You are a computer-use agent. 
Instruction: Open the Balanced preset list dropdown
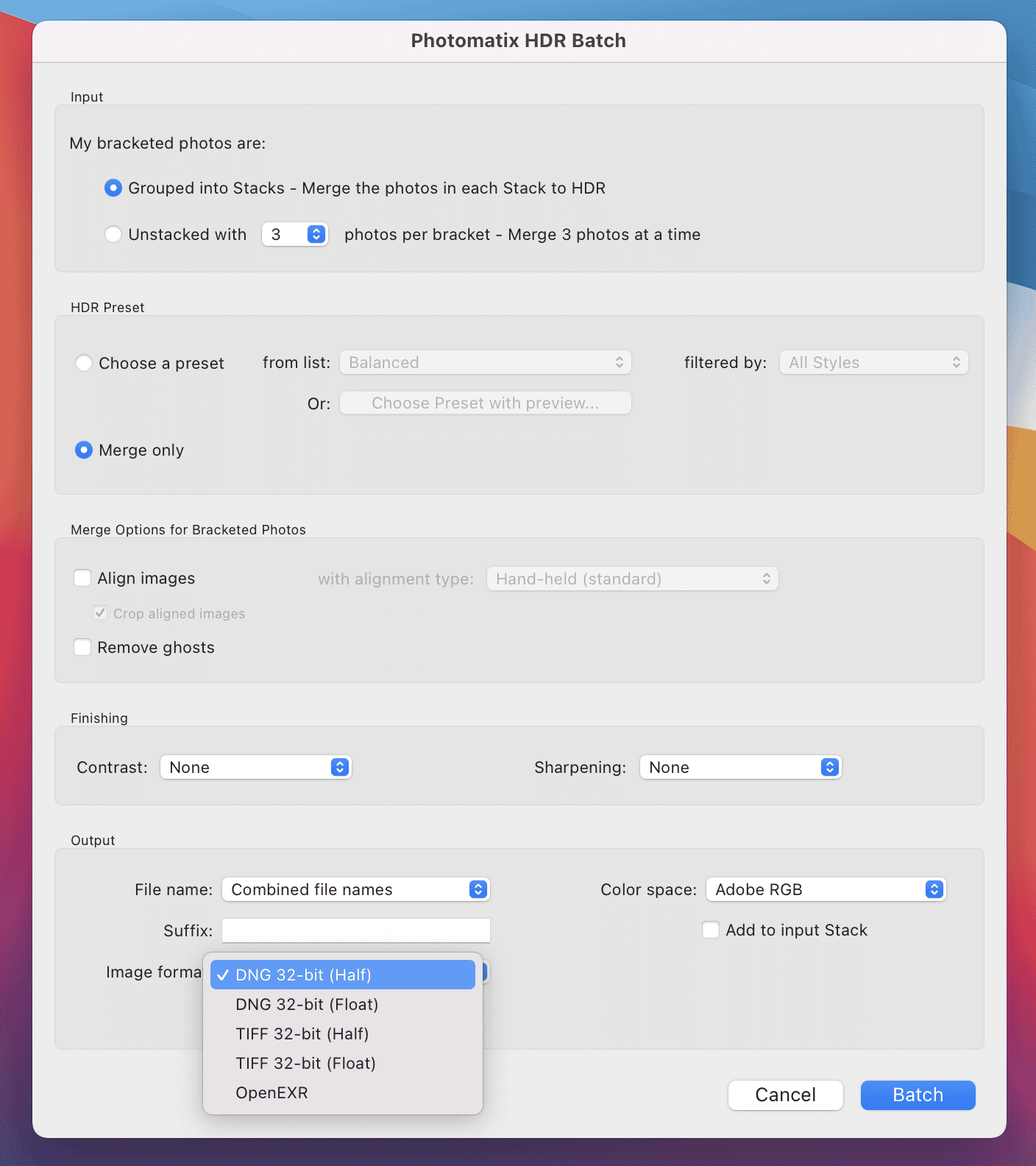tap(486, 363)
